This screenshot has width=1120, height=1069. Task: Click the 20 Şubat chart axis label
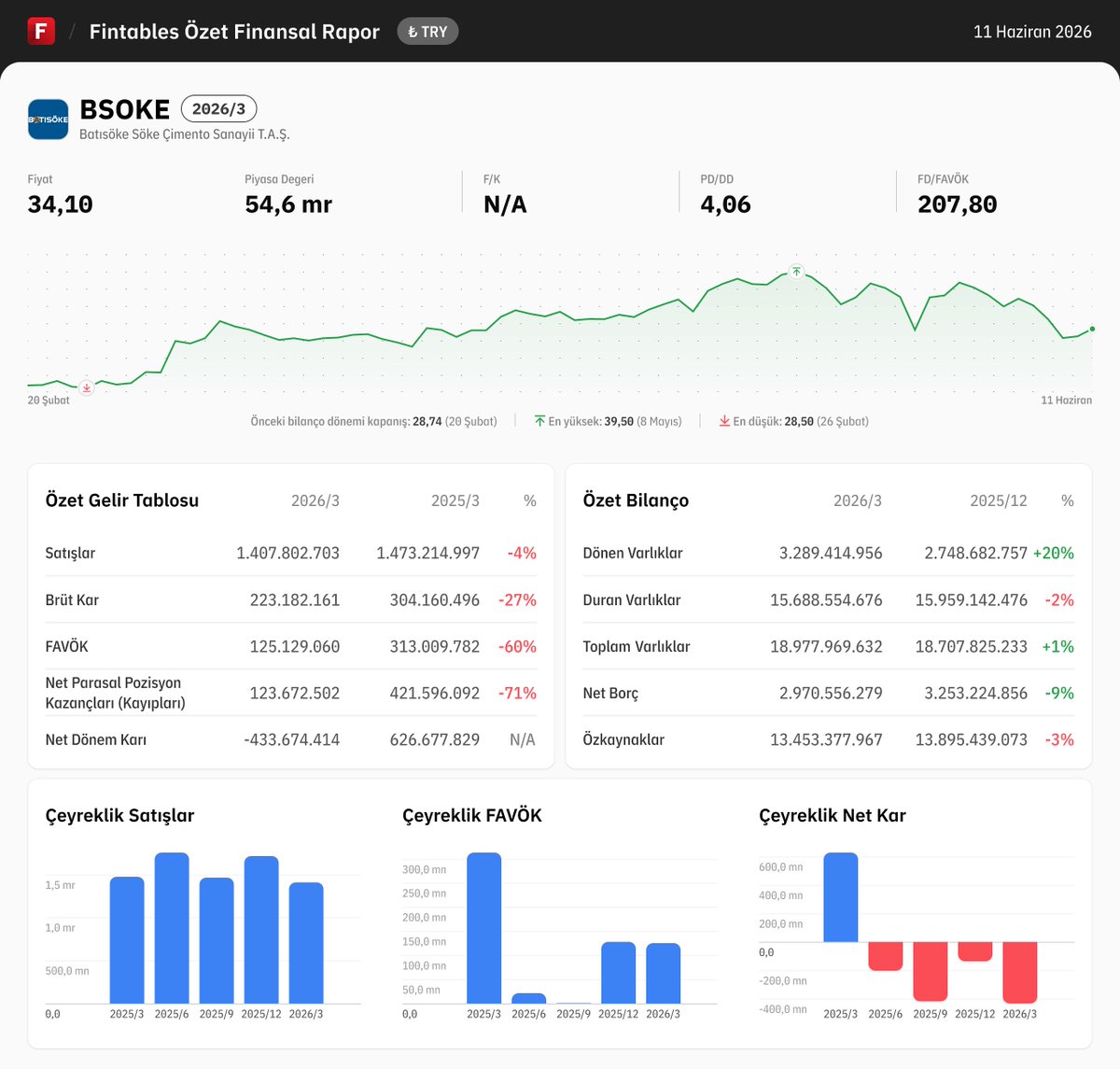pyautogui.click(x=49, y=400)
